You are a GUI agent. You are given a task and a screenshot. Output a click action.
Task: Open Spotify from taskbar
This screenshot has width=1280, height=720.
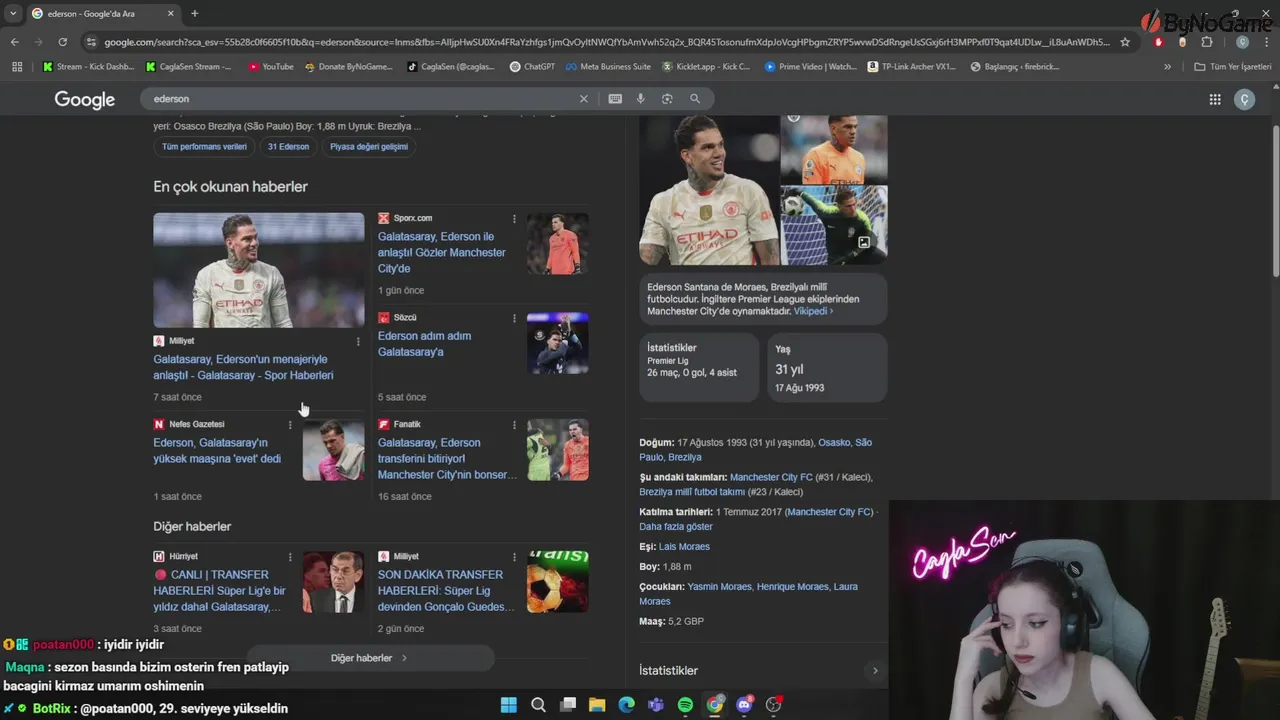coord(685,705)
